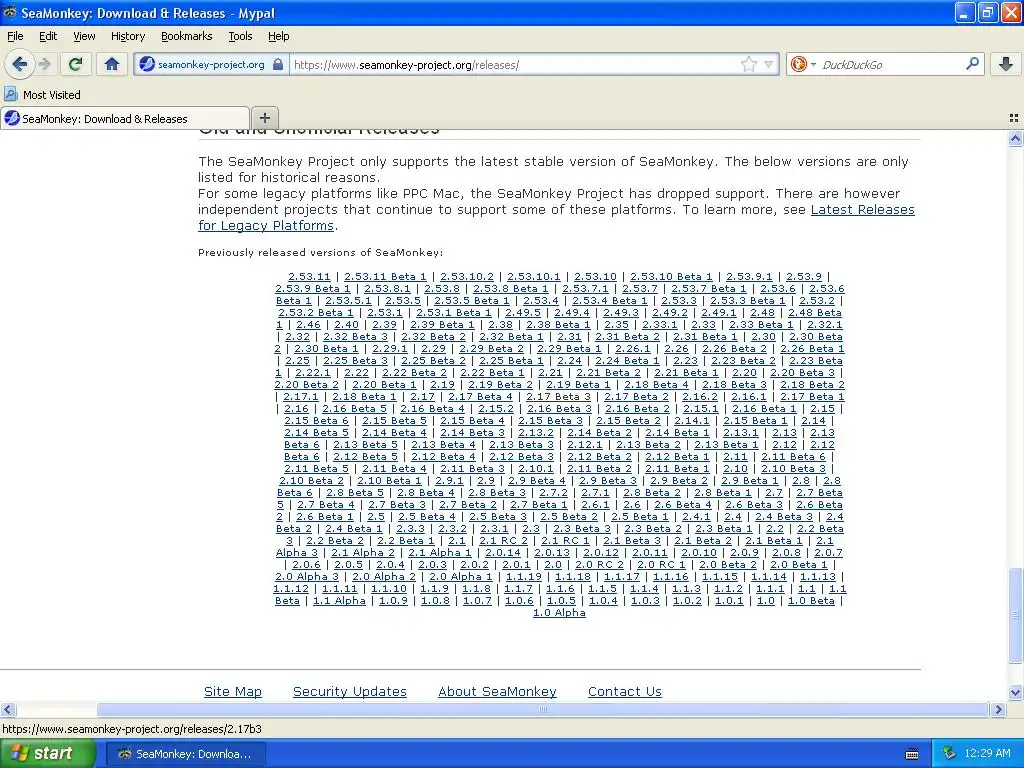Click the SeaMonkey taskbar window button

point(184,753)
